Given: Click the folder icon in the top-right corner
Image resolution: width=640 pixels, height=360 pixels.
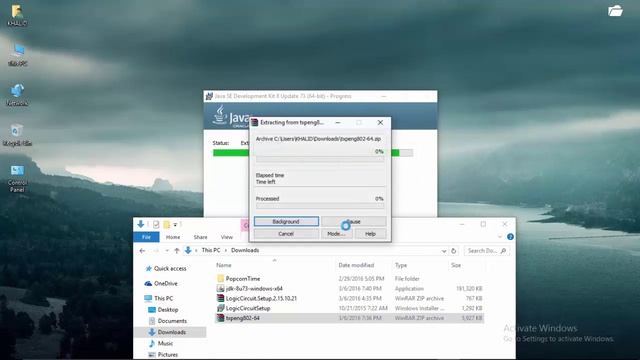Looking at the screenshot, I should tap(615, 11).
